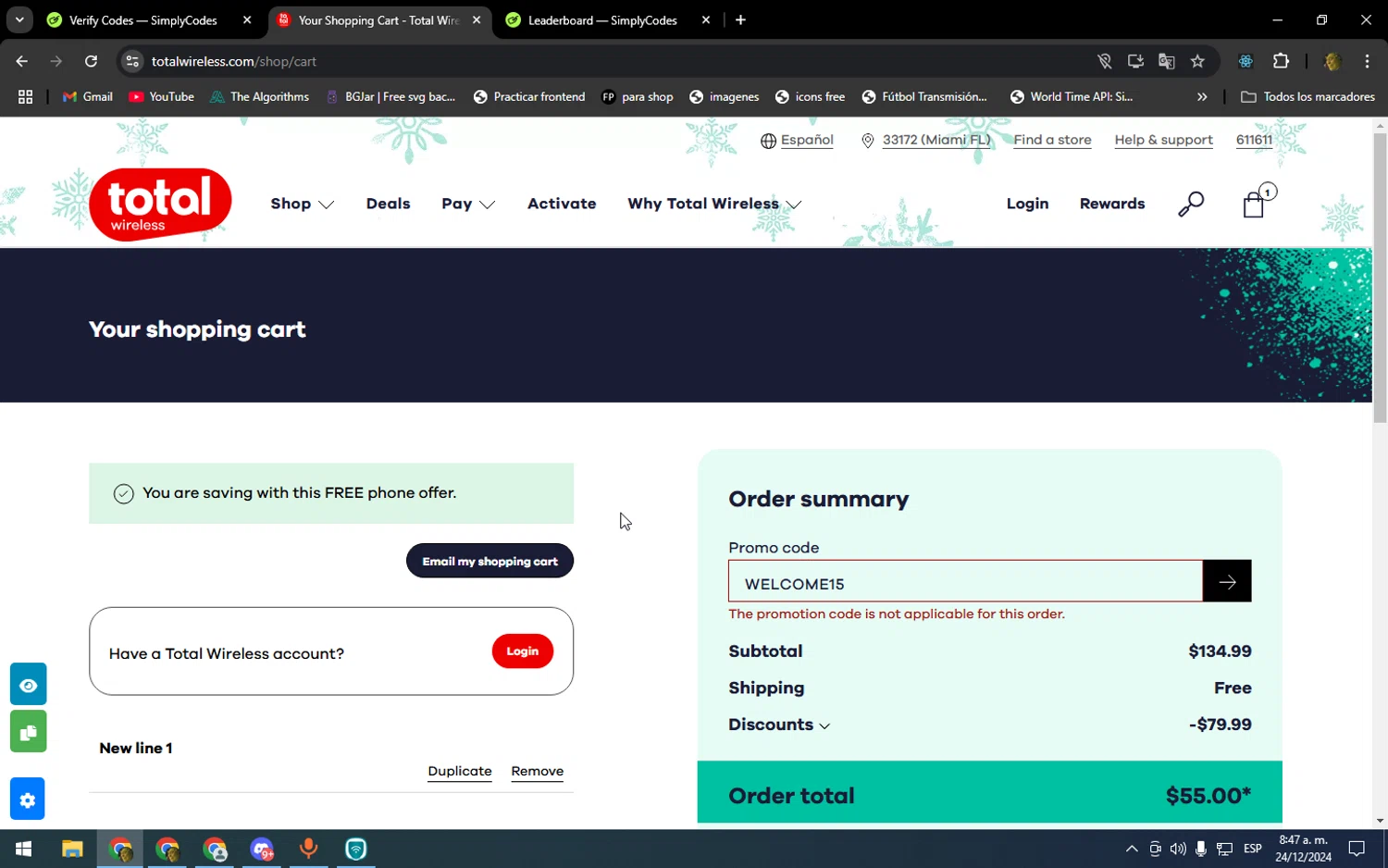Screen dimensions: 1388x868
Task: Click the red Login account button
Action: (522, 651)
